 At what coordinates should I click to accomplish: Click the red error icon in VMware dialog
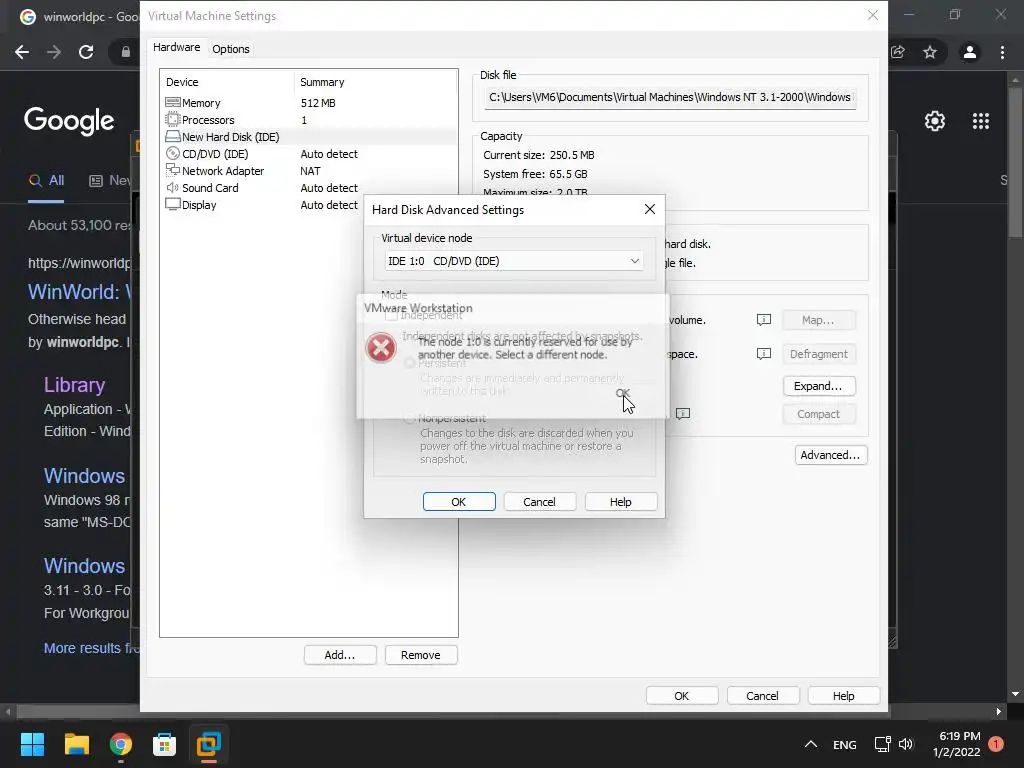[381, 347]
